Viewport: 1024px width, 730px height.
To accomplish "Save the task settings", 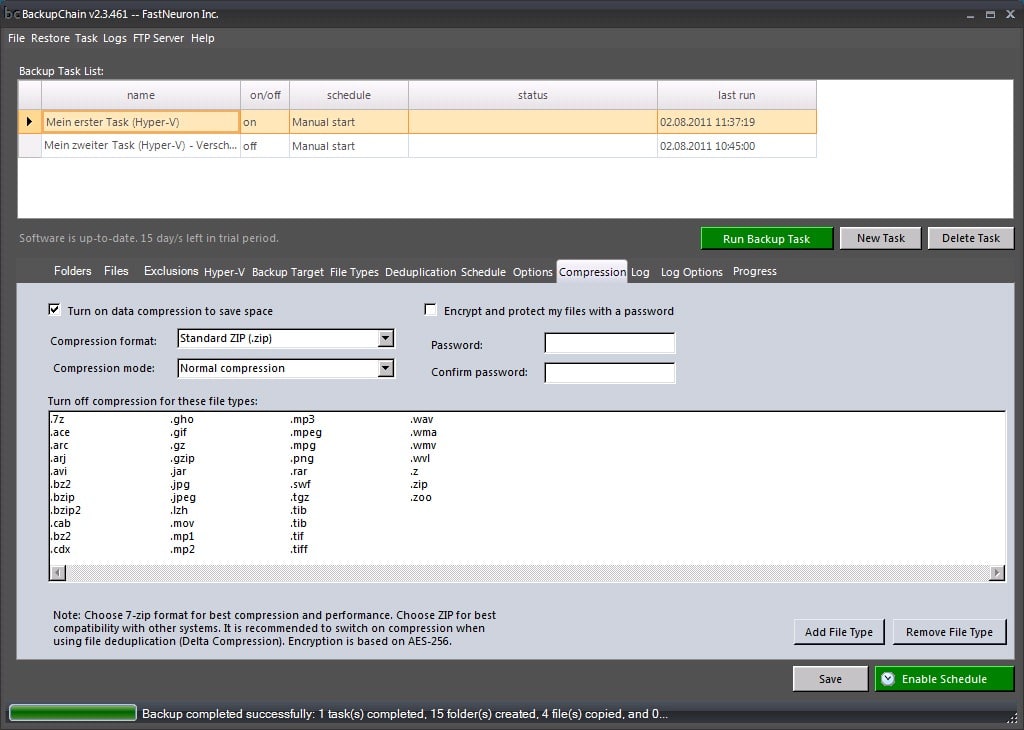I will pos(830,679).
